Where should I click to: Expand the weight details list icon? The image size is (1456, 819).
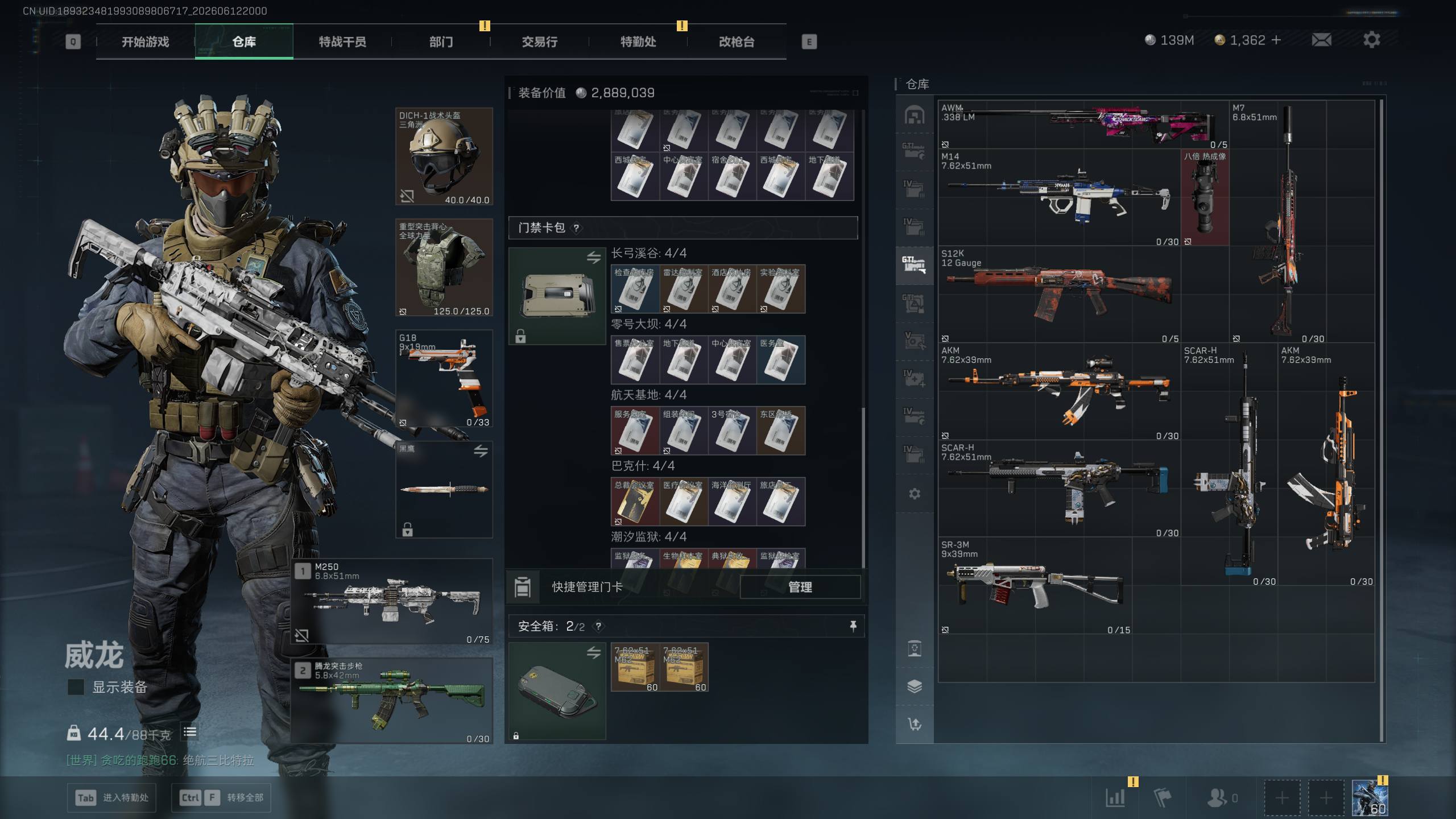click(190, 732)
